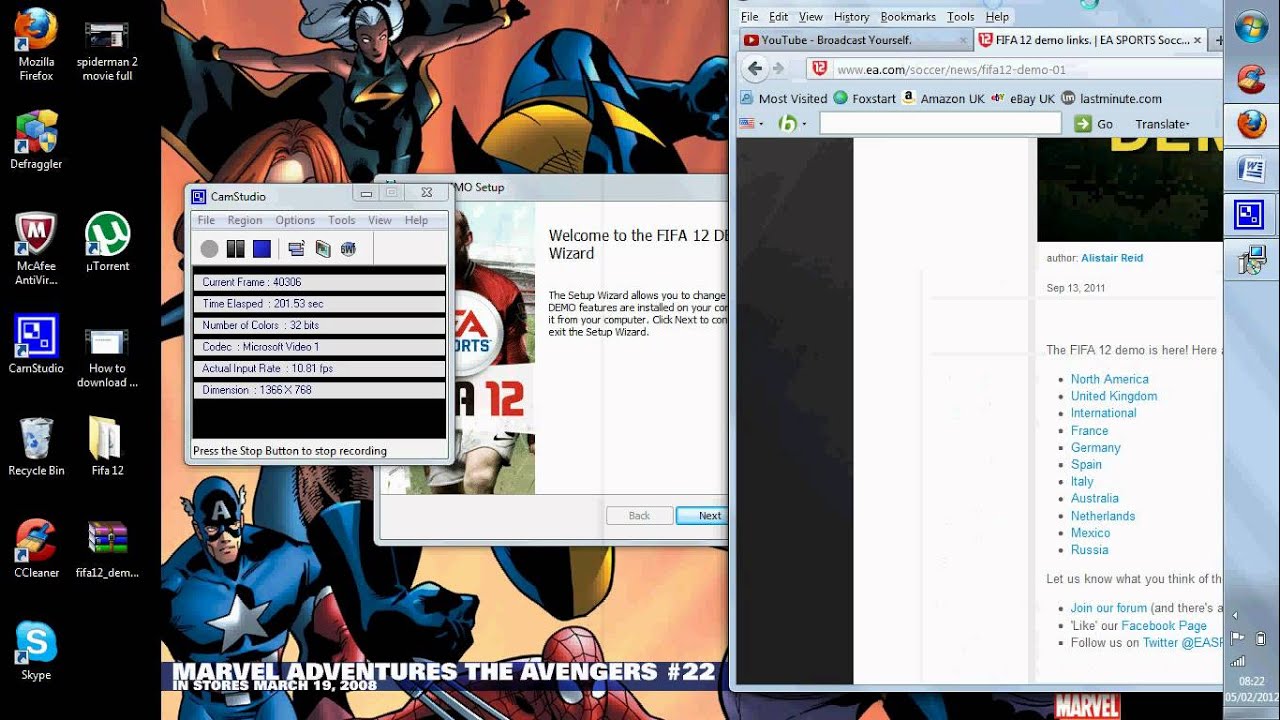Open µTorrent desktop icon
1280x720 pixels.
click(x=107, y=241)
